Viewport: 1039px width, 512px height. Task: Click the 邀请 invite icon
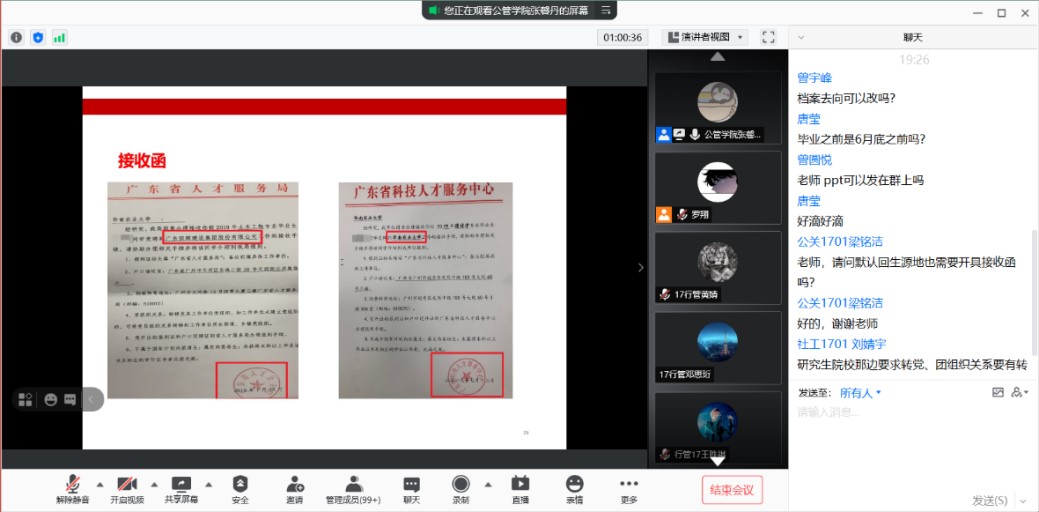[x=294, y=486]
